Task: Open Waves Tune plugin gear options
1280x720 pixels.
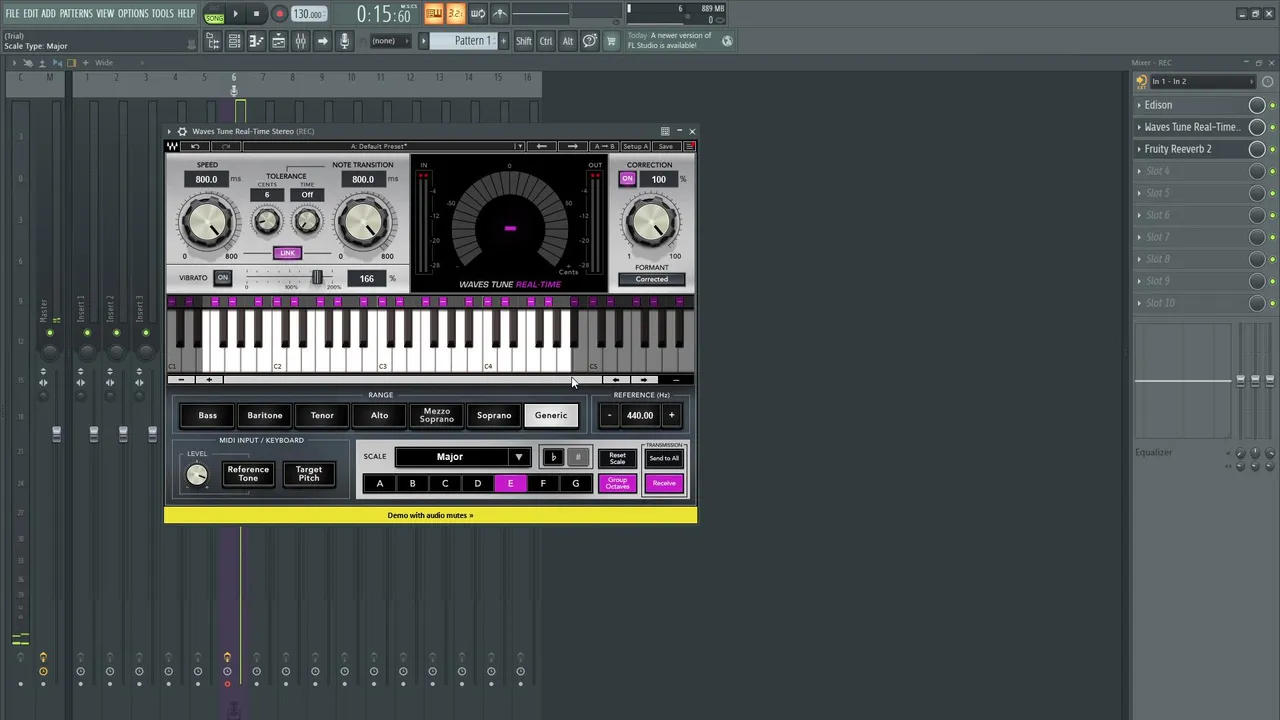Action: click(x=182, y=131)
